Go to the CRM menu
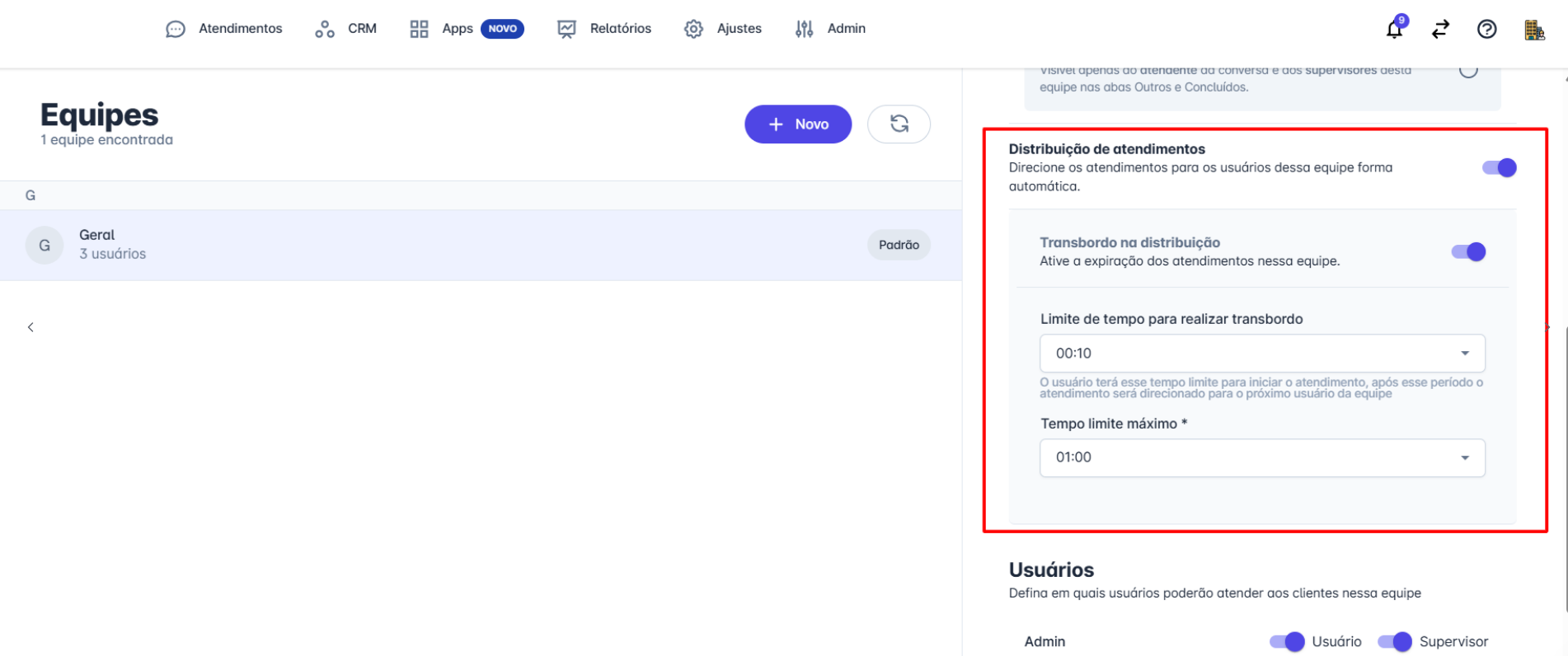 coord(345,29)
